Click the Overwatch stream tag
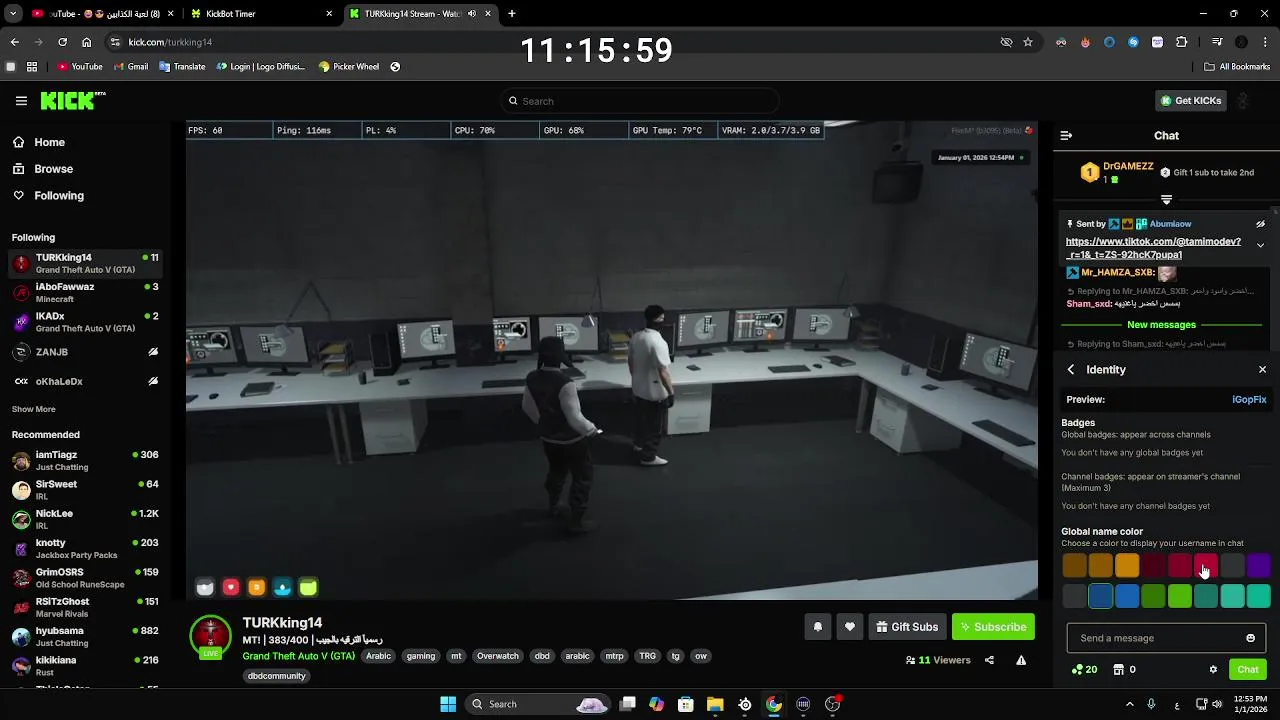Image resolution: width=1280 pixels, height=720 pixels. coord(497,656)
